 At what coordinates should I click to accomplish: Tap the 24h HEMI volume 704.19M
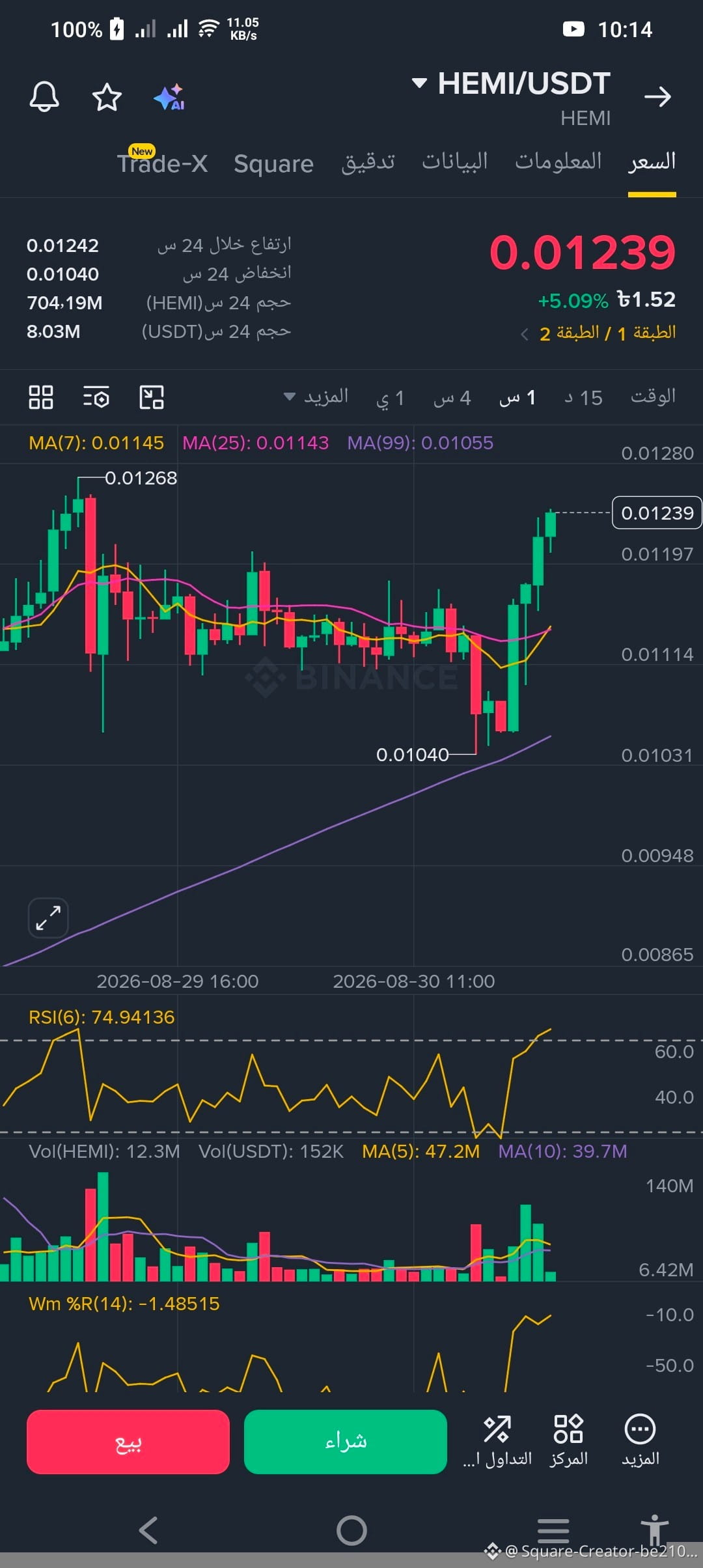pyautogui.click(x=64, y=303)
